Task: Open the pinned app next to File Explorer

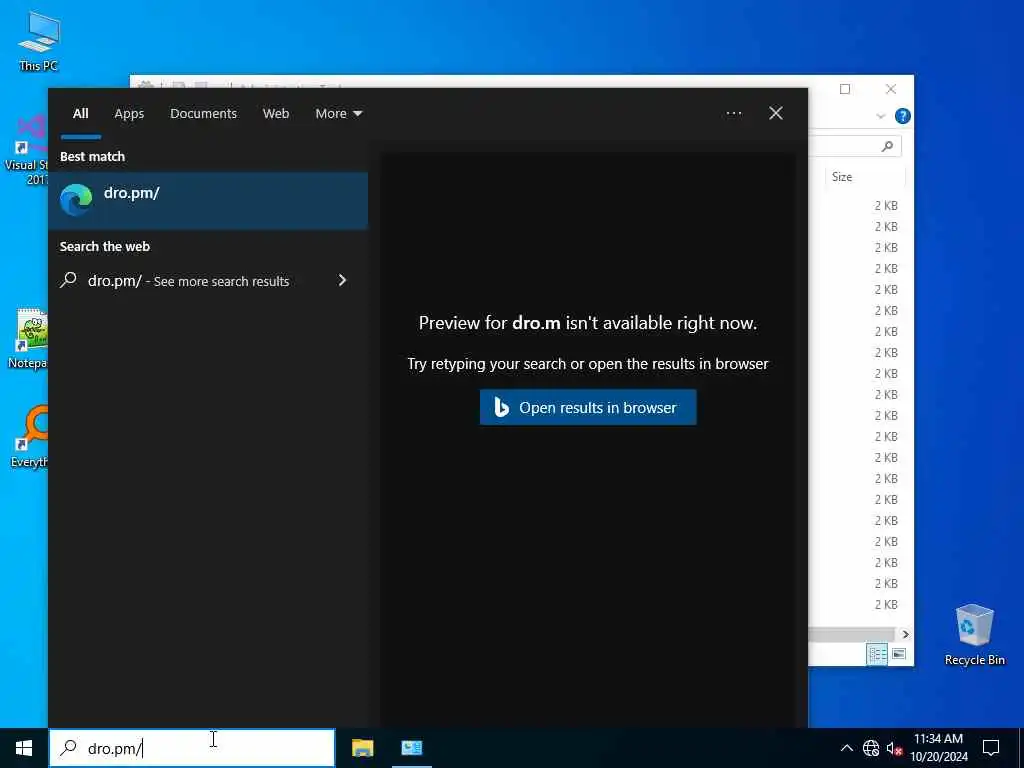Action: point(411,748)
